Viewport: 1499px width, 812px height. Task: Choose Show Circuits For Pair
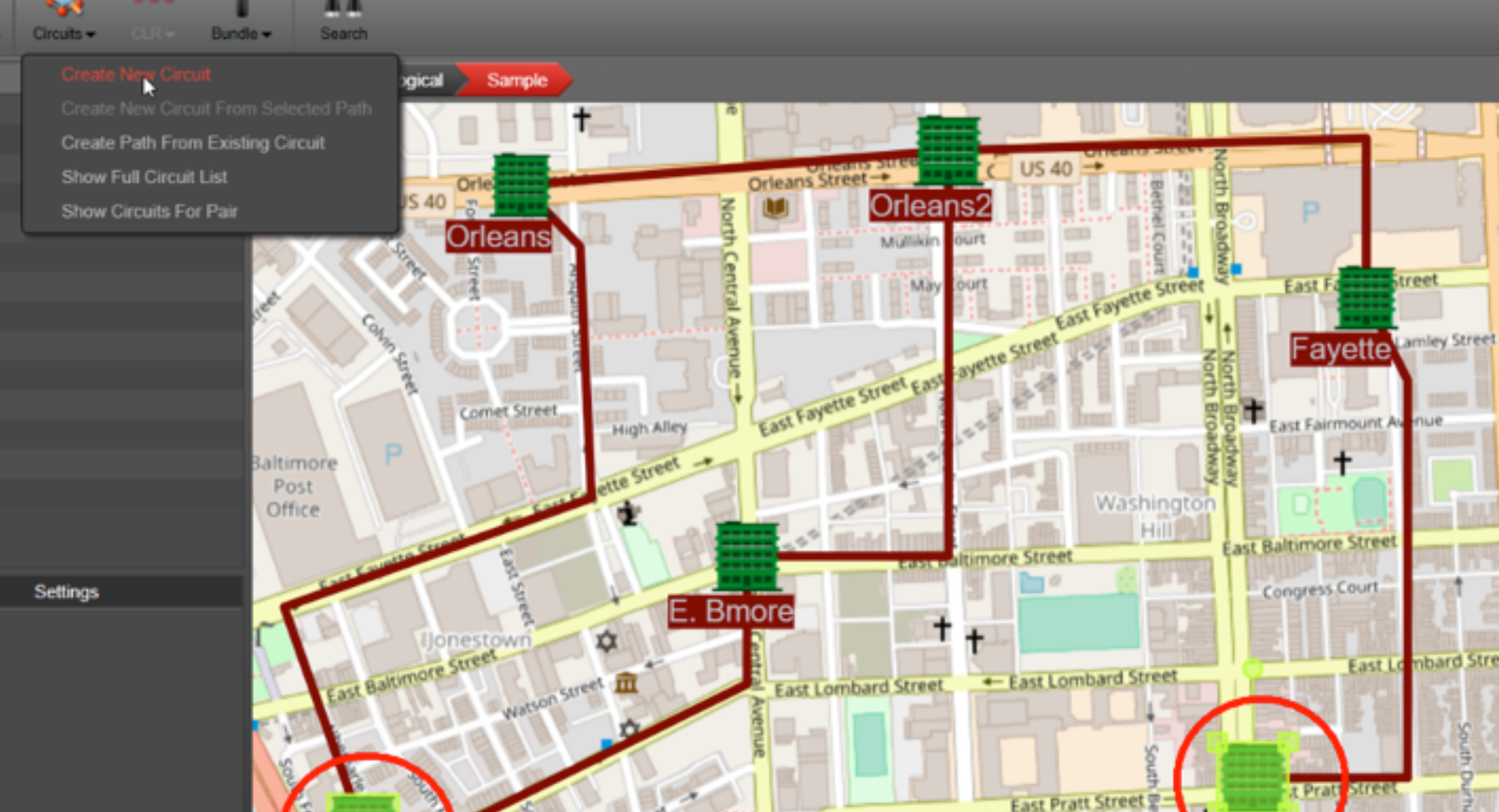pos(149,211)
